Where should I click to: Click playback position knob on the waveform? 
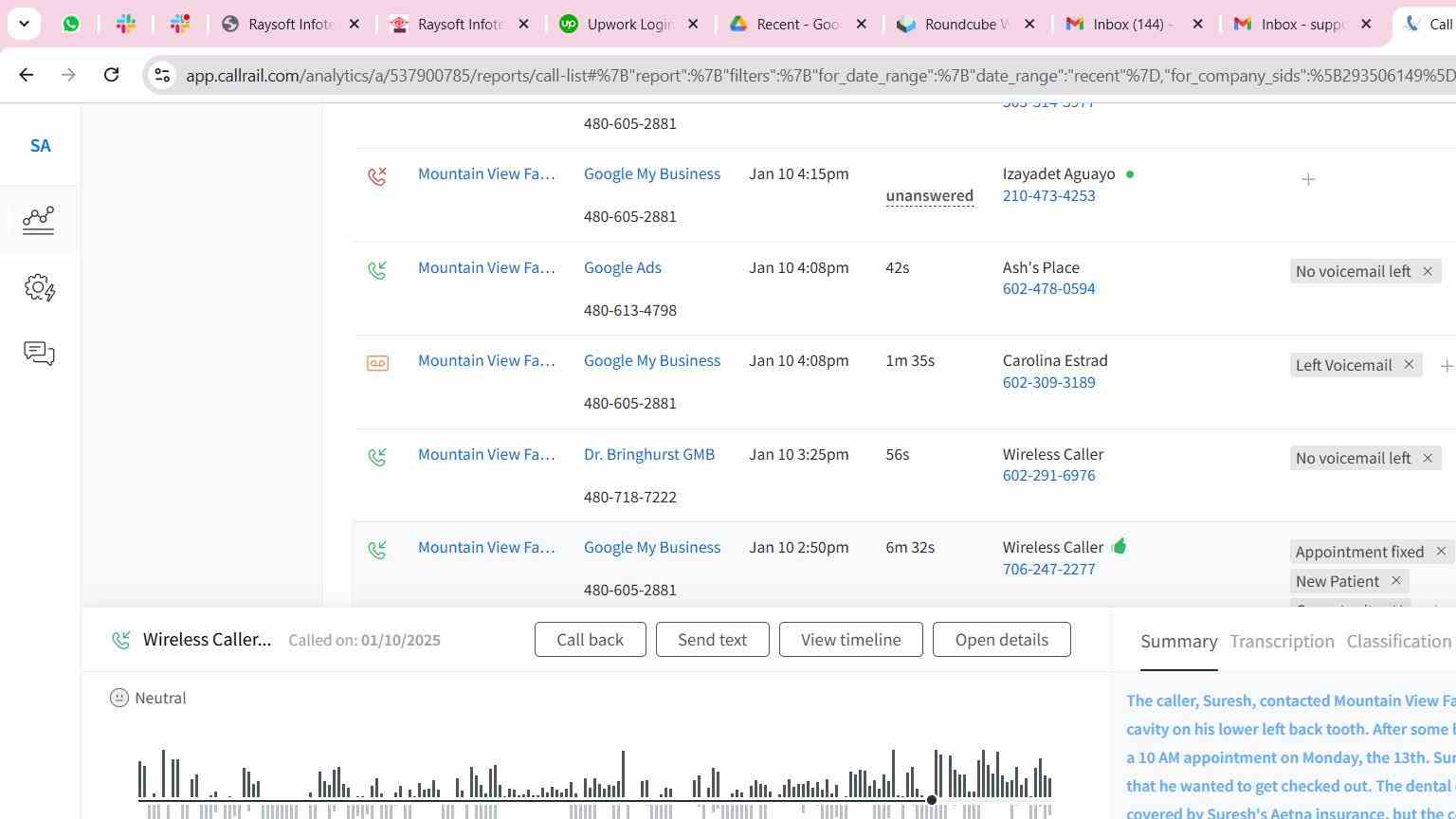pyautogui.click(x=932, y=800)
